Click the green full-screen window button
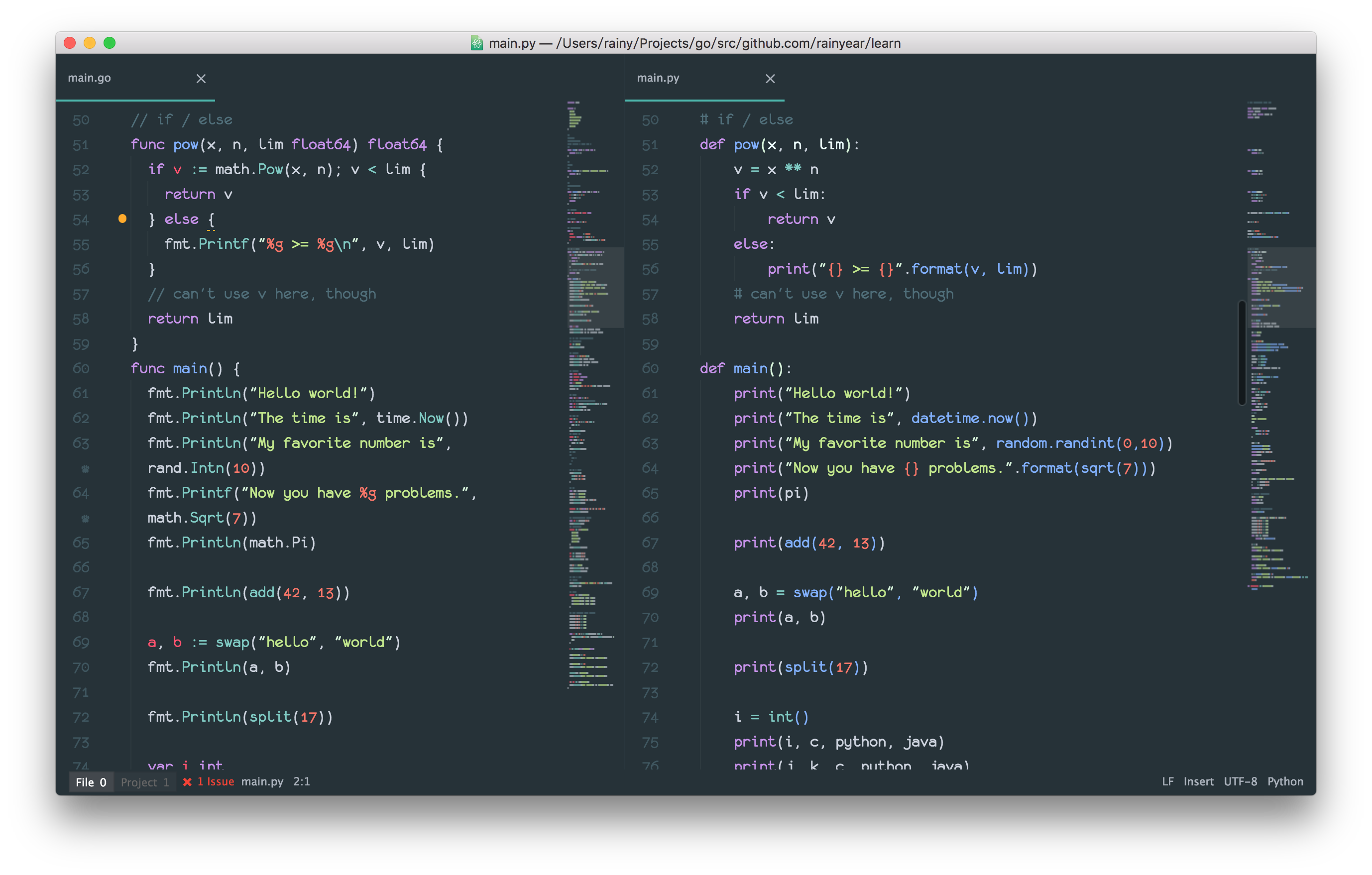 110,43
